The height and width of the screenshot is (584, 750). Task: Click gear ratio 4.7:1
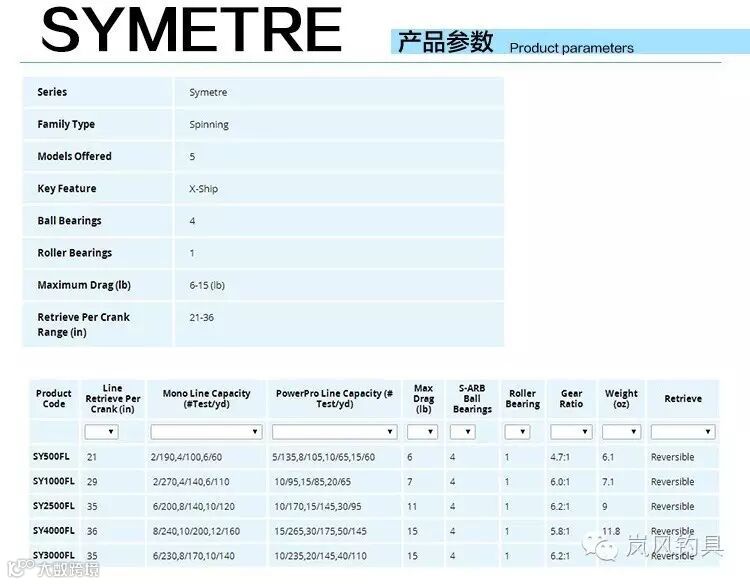pos(560,457)
